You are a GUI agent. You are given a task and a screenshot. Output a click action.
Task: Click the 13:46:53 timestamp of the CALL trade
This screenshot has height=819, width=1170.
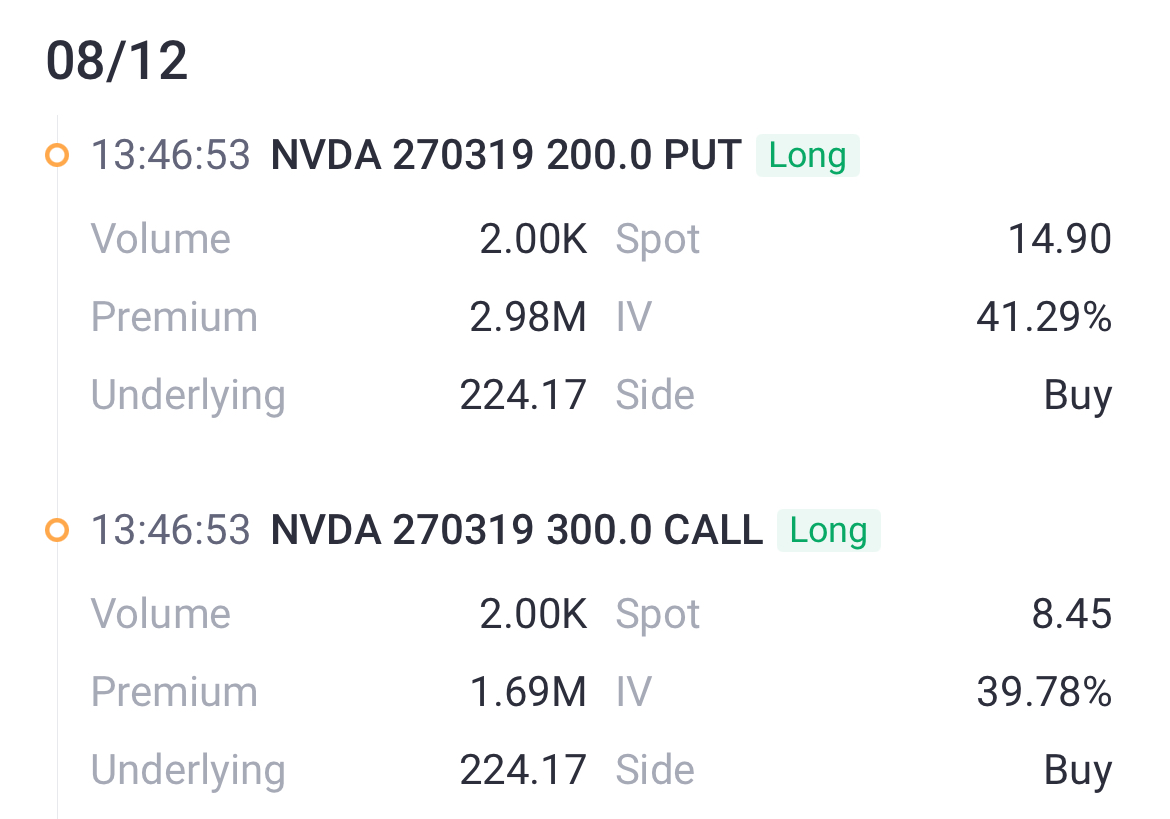[x=170, y=530]
